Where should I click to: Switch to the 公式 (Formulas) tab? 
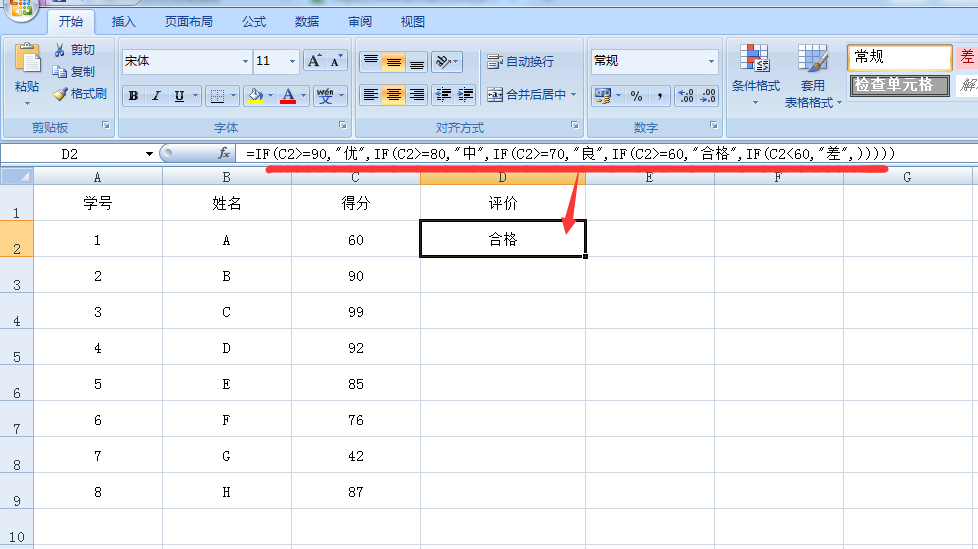click(254, 22)
